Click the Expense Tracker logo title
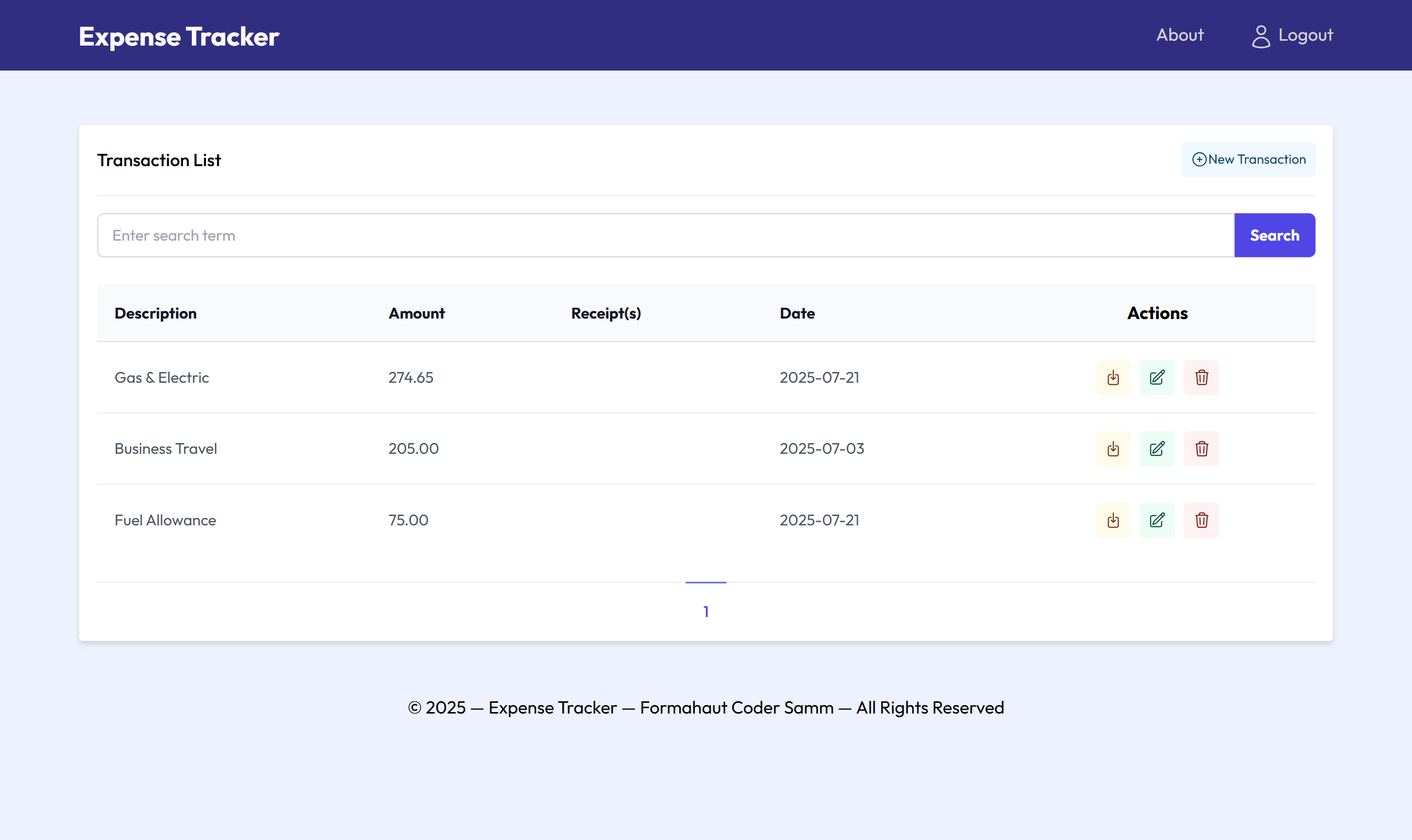1412x840 pixels. pyautogui.click(x=179, y=37)
